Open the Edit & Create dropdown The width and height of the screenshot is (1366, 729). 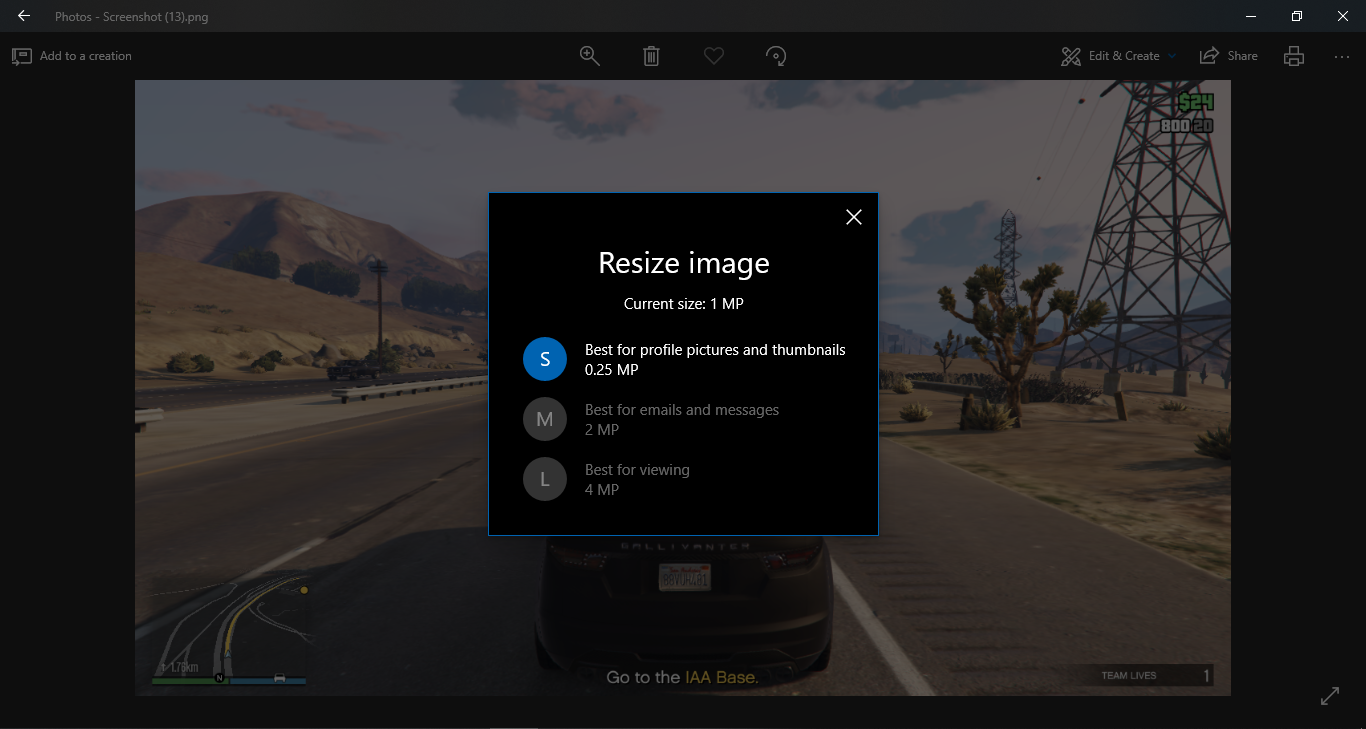point(1119,56)
